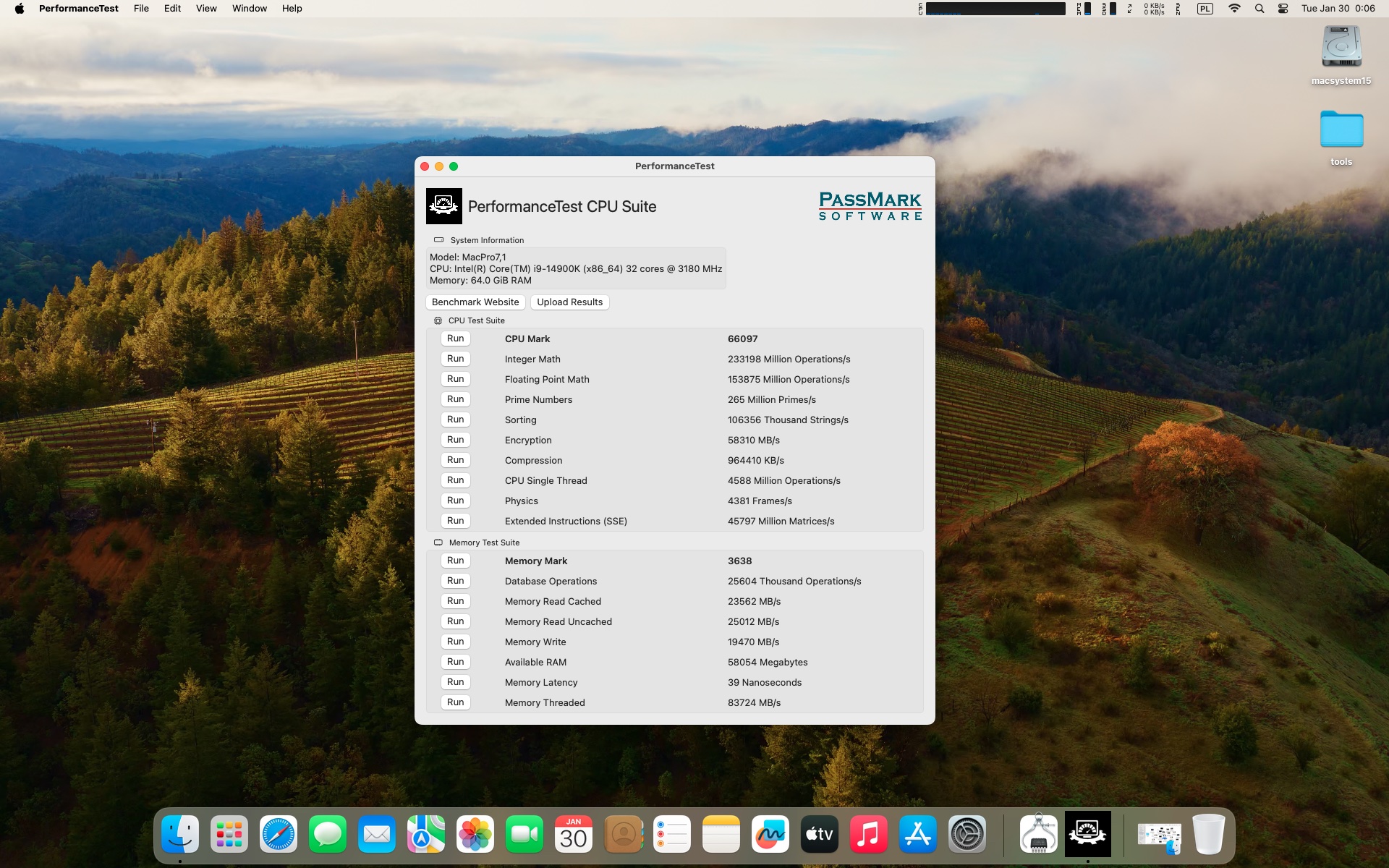This screenshot has height=868, width=1389.
Task: Open macsystem15 drive on desktop
Action: [x=1341, y=48]
